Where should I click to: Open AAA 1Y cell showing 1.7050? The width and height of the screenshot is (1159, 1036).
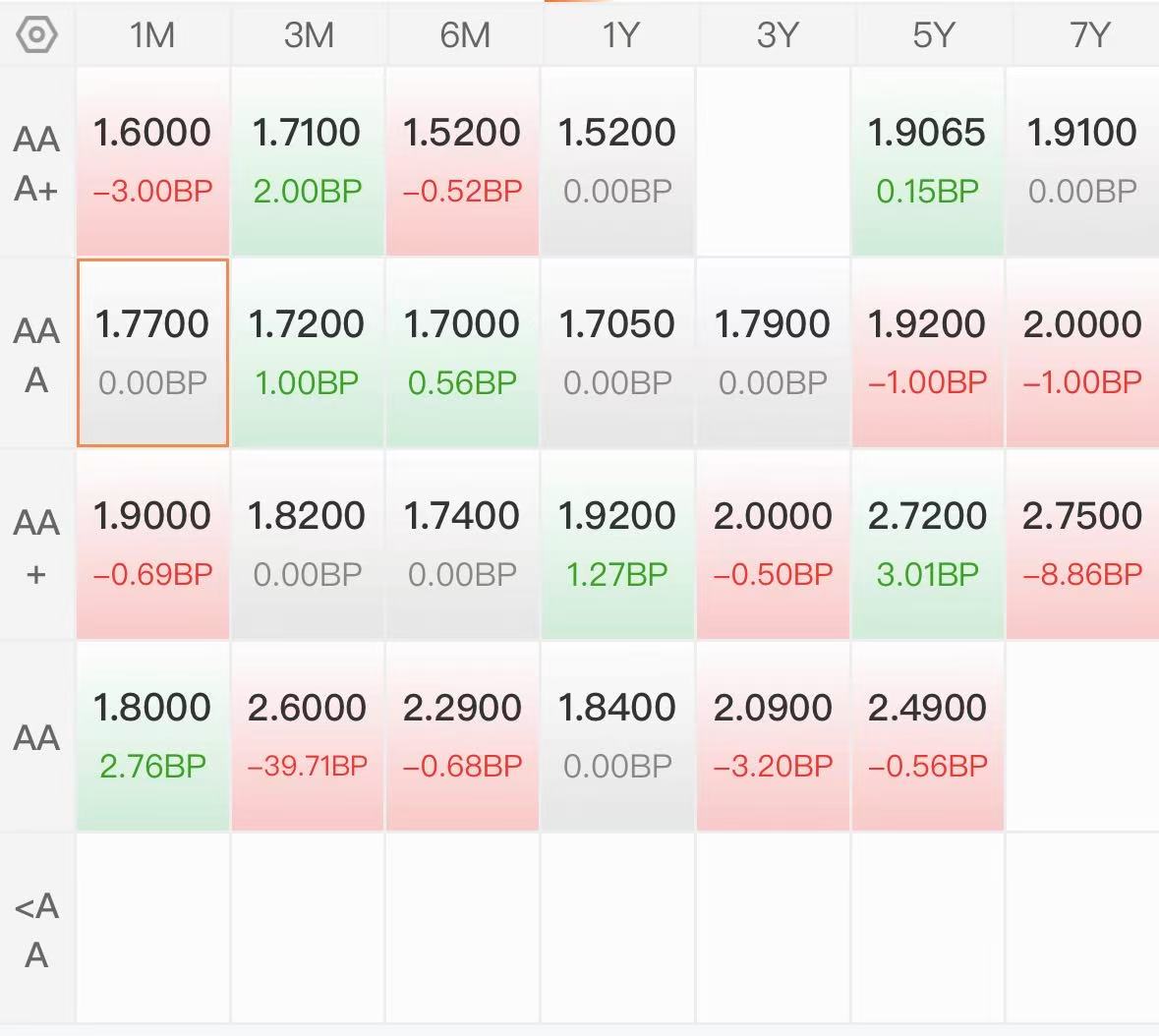(617, 353)
